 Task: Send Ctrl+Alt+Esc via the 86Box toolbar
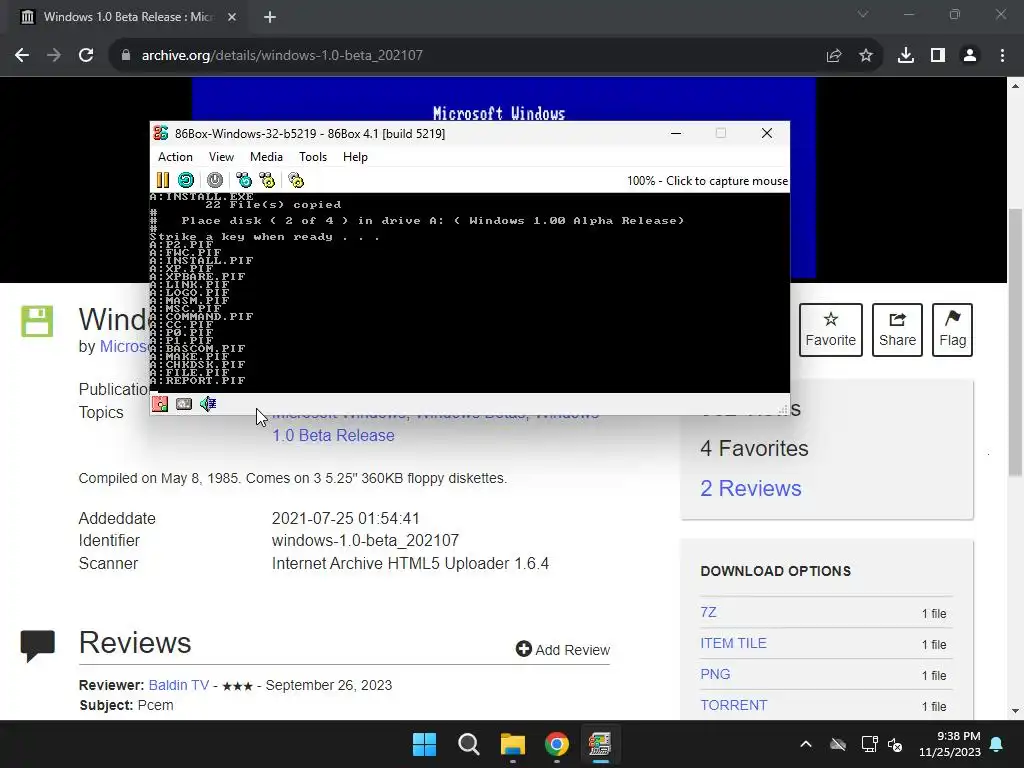tap(267, 180)
